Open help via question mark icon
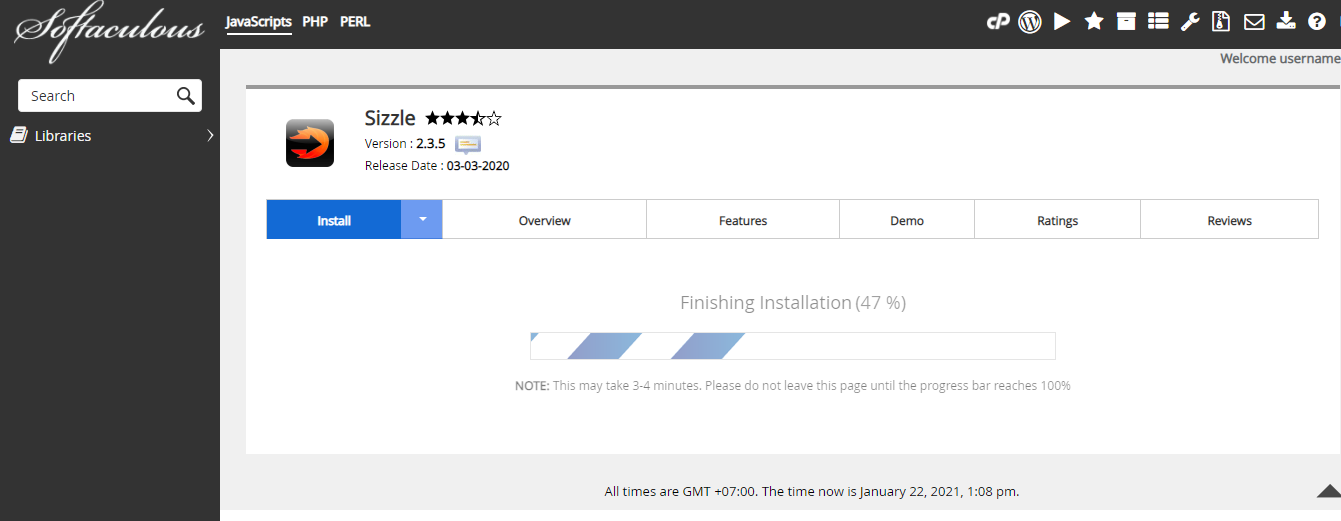This screenshot has height=521, width=1341. coord(1317,21)
